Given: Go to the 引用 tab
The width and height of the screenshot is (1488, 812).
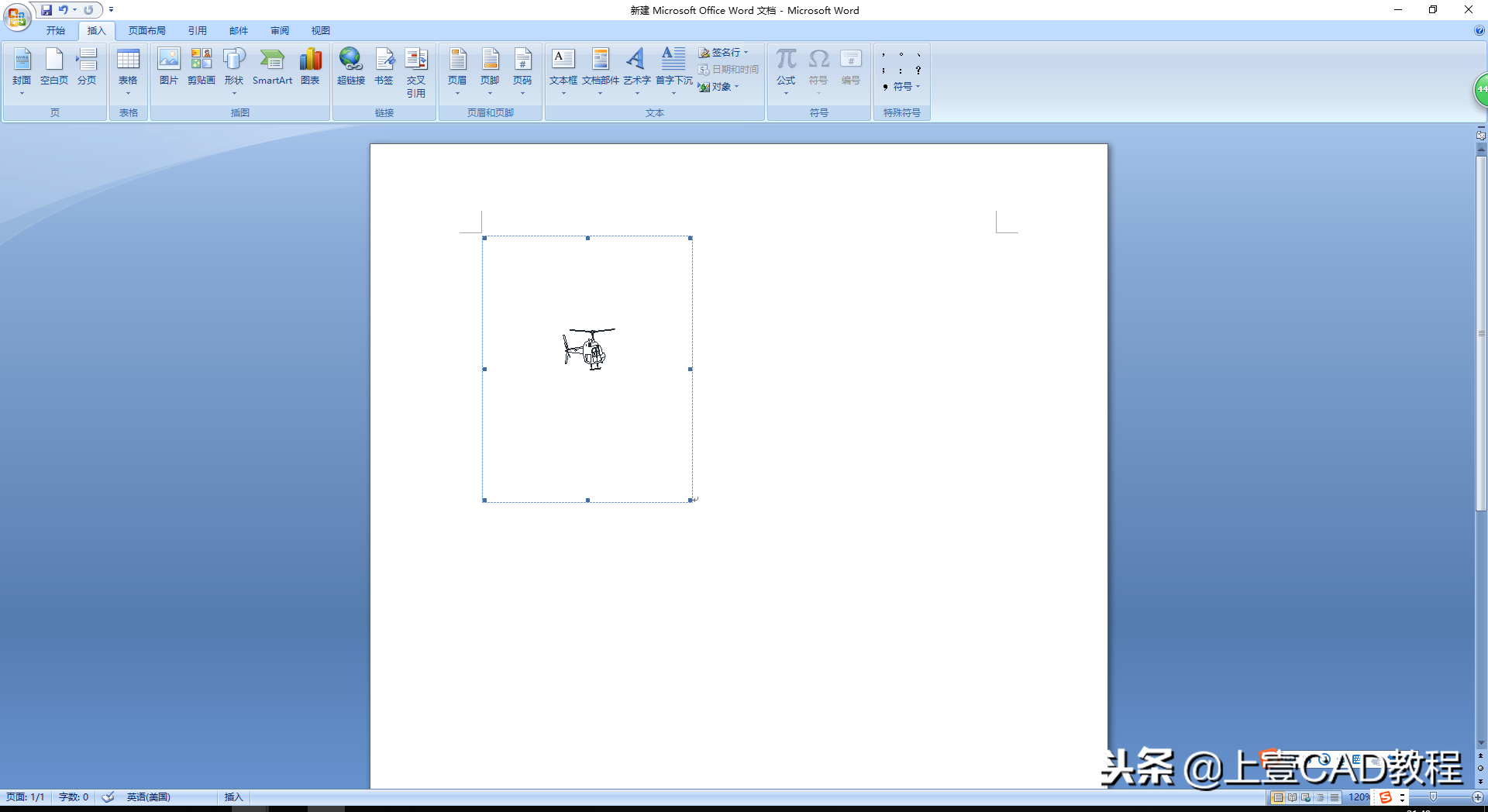Looking at the screenshot, I should point(197,31).
